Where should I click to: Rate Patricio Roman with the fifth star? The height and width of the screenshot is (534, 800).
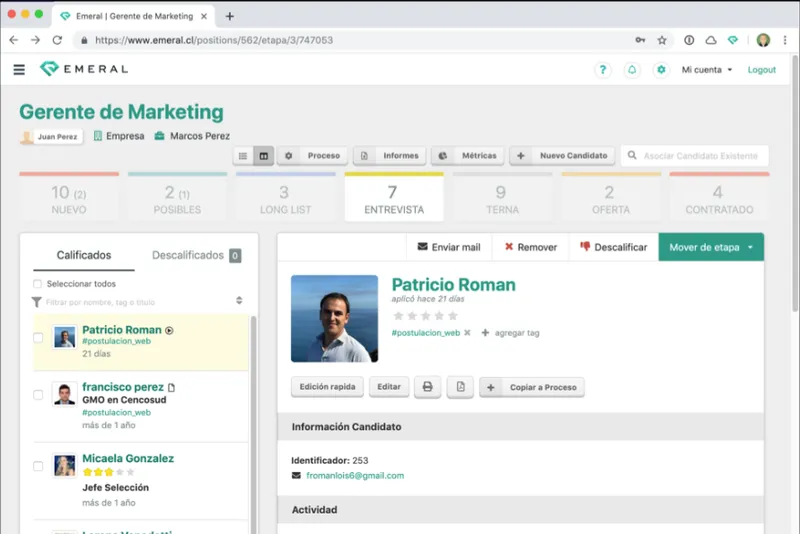tap(453, 316)
